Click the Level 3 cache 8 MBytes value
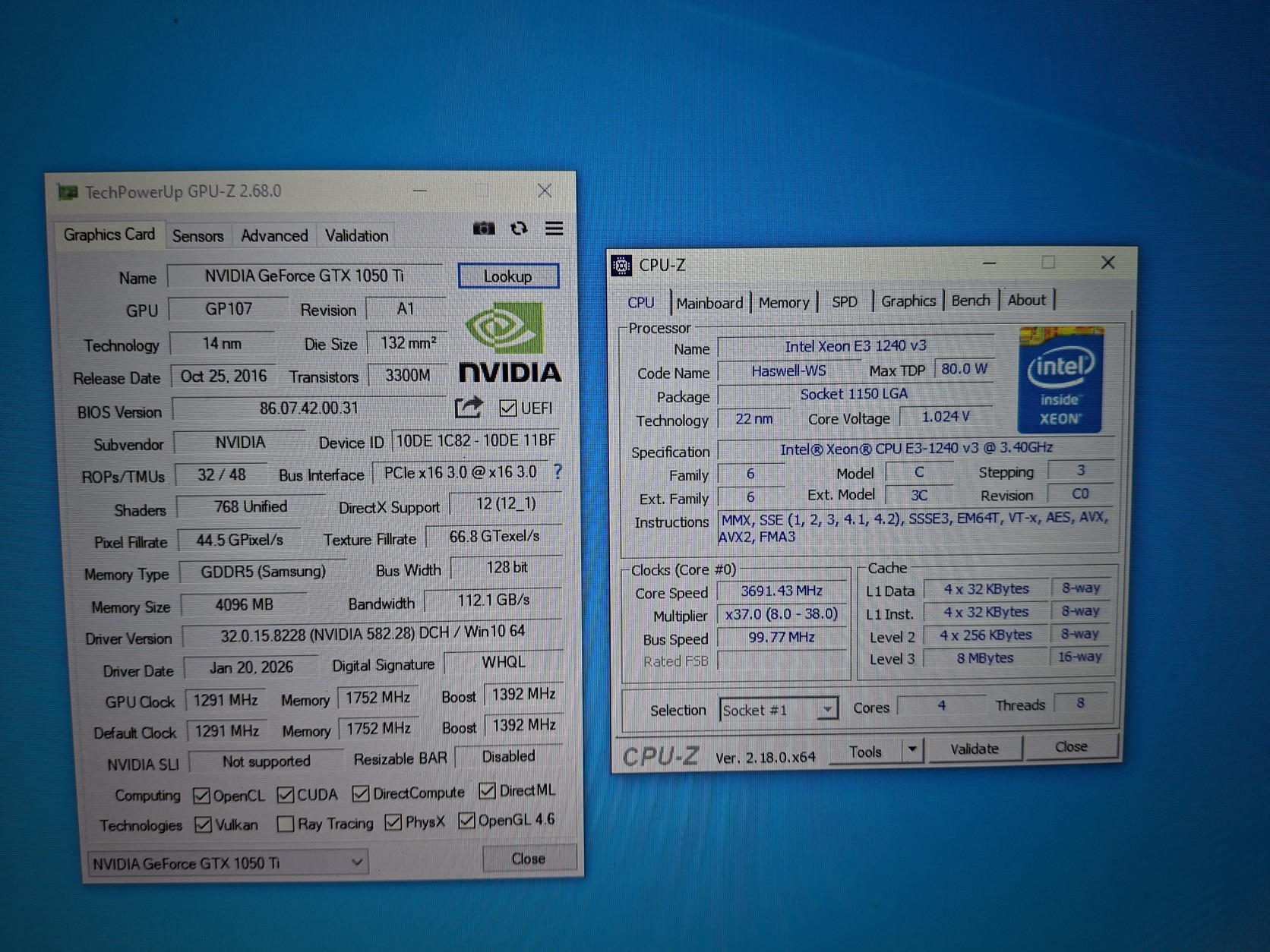 [x=985, y=658]
